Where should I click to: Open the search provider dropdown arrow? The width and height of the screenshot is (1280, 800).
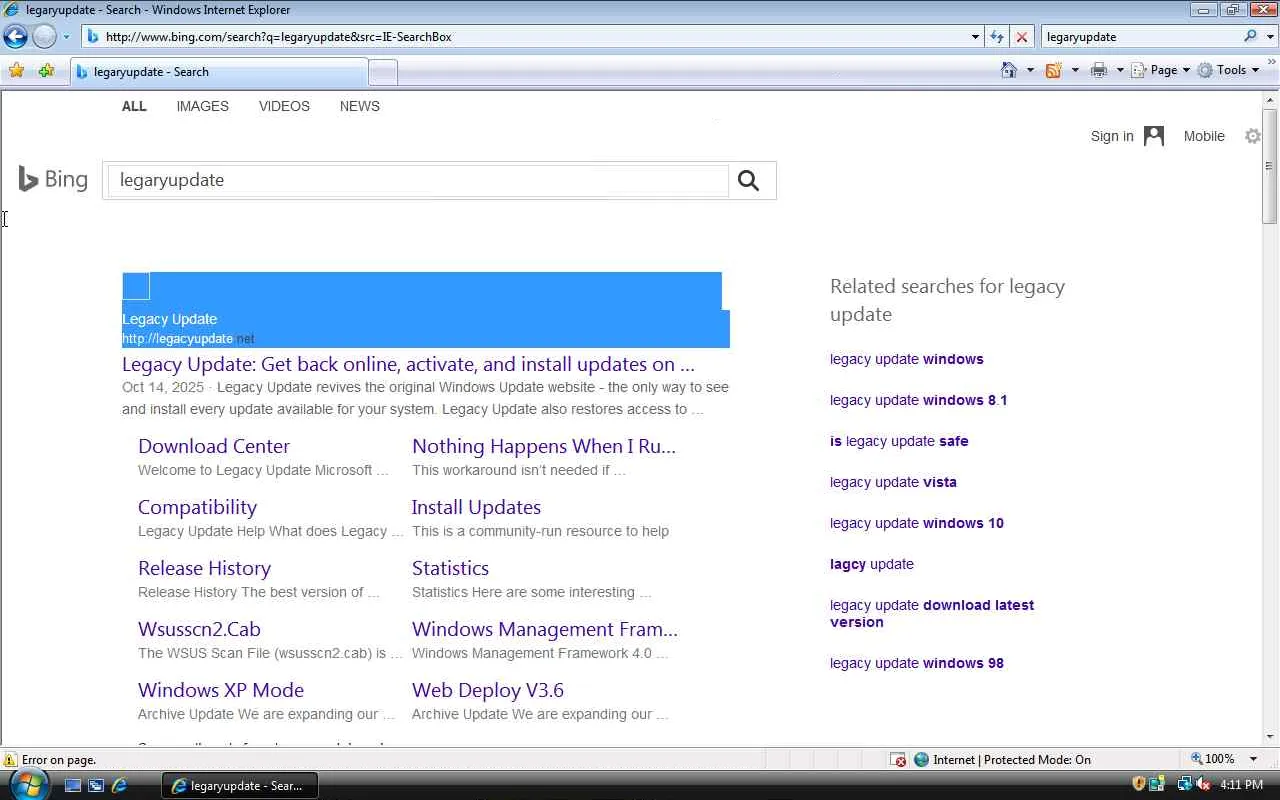pyautogui.click(x=1269, y=37)
